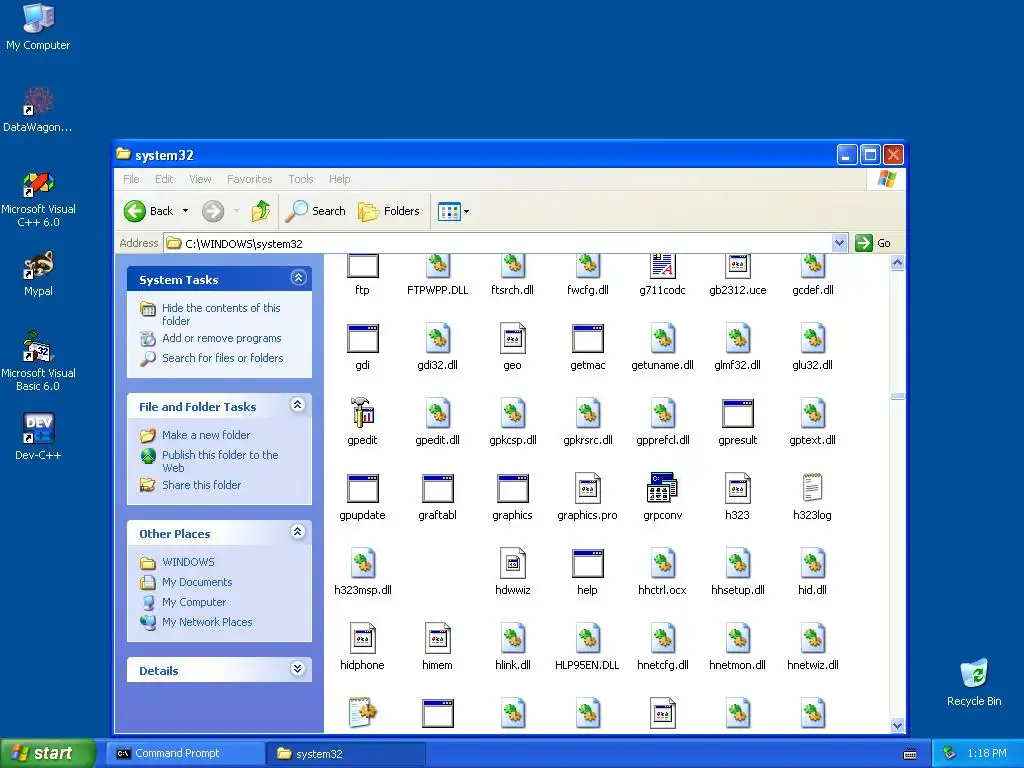The width and height of the screenshot is (1024, 768).
Task: Click Share this folder link
Action: (x=202, y=485)
